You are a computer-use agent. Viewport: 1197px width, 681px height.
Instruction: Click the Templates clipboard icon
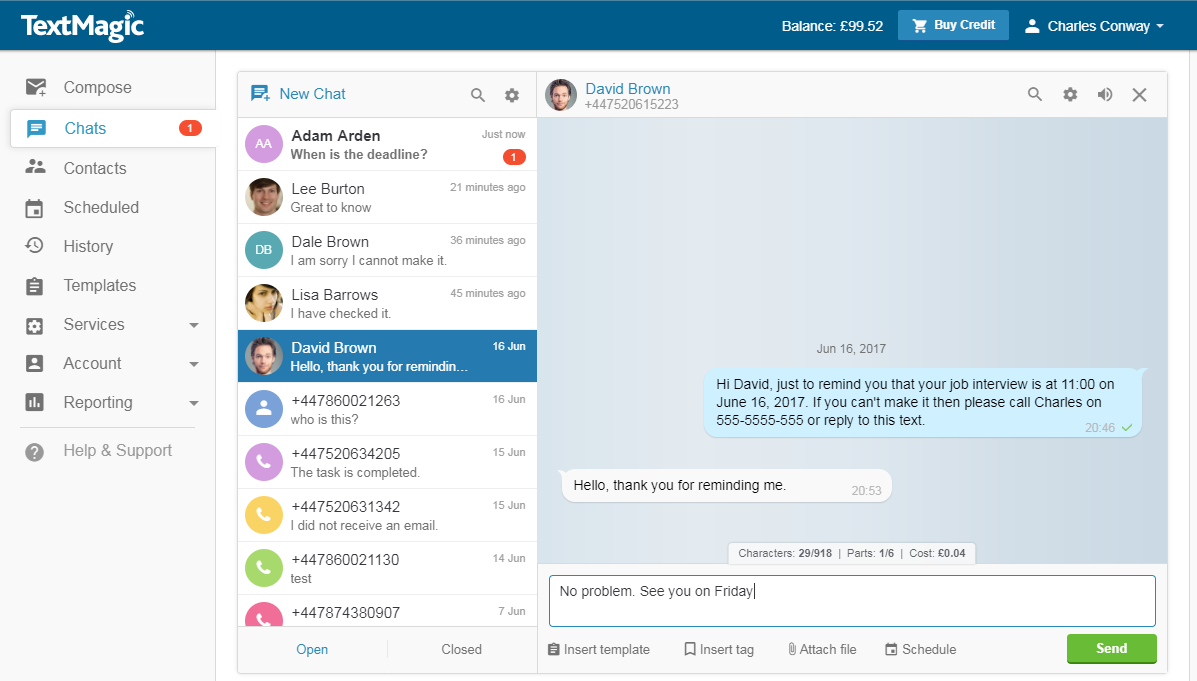click(x=34, y=286)
